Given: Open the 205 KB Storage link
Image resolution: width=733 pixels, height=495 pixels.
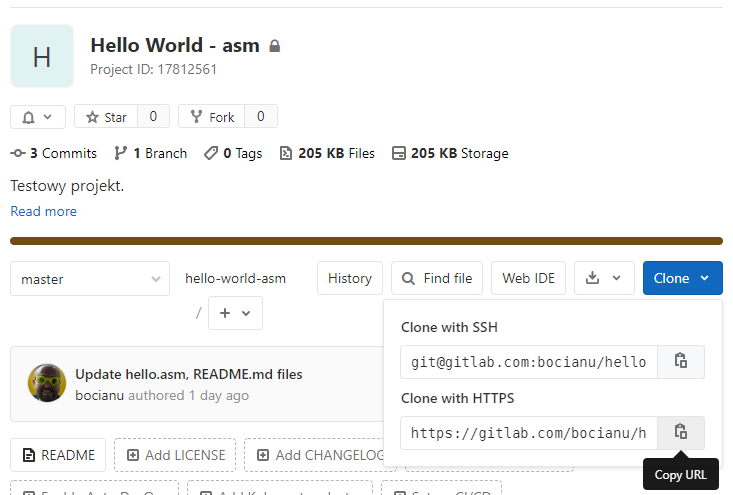Looking at the screenshot, I should pos(450,153).
